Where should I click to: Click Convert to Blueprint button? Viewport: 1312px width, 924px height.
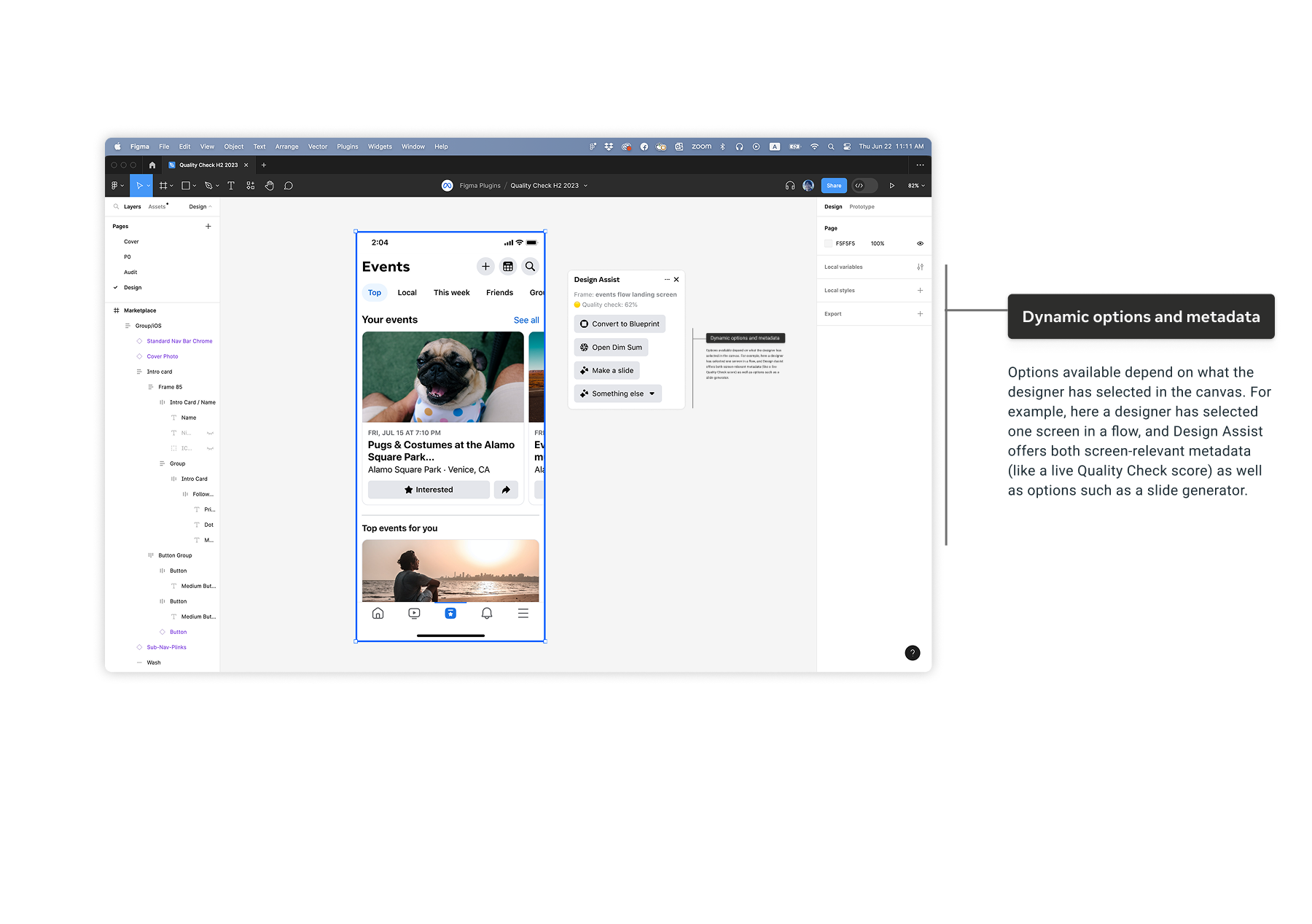[620, 324]
